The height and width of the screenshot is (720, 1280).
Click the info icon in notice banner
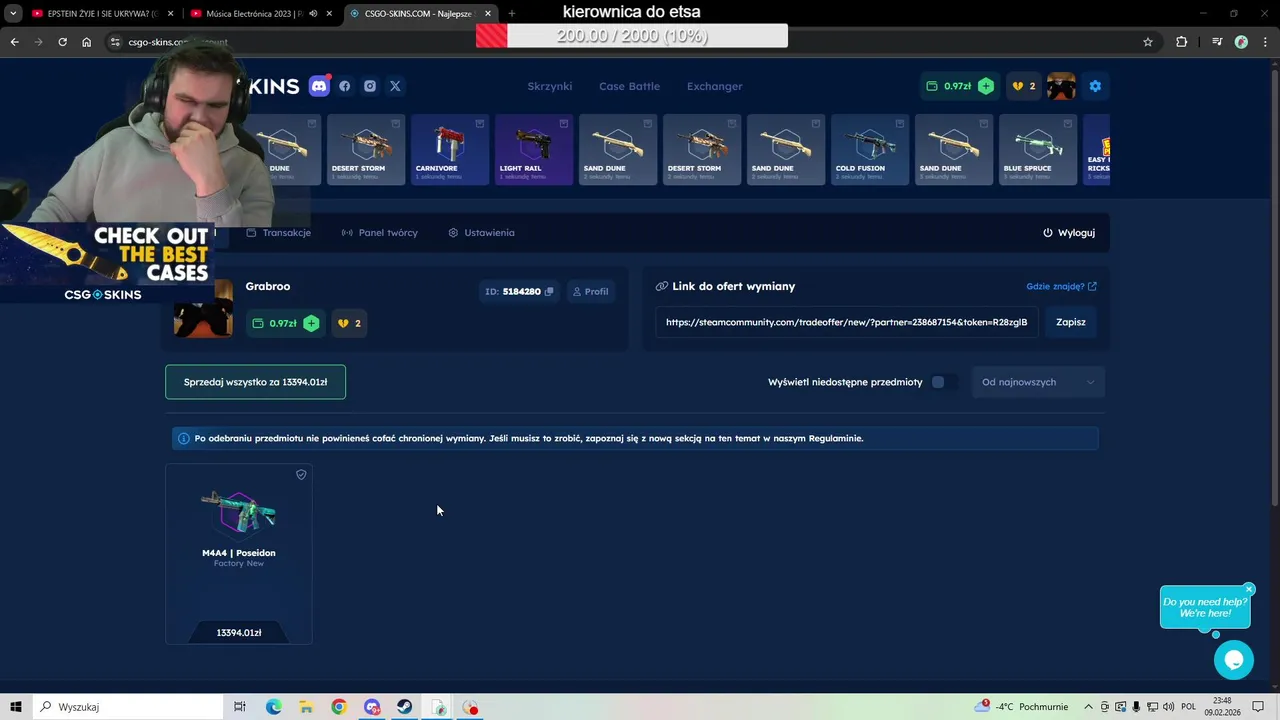183,438
